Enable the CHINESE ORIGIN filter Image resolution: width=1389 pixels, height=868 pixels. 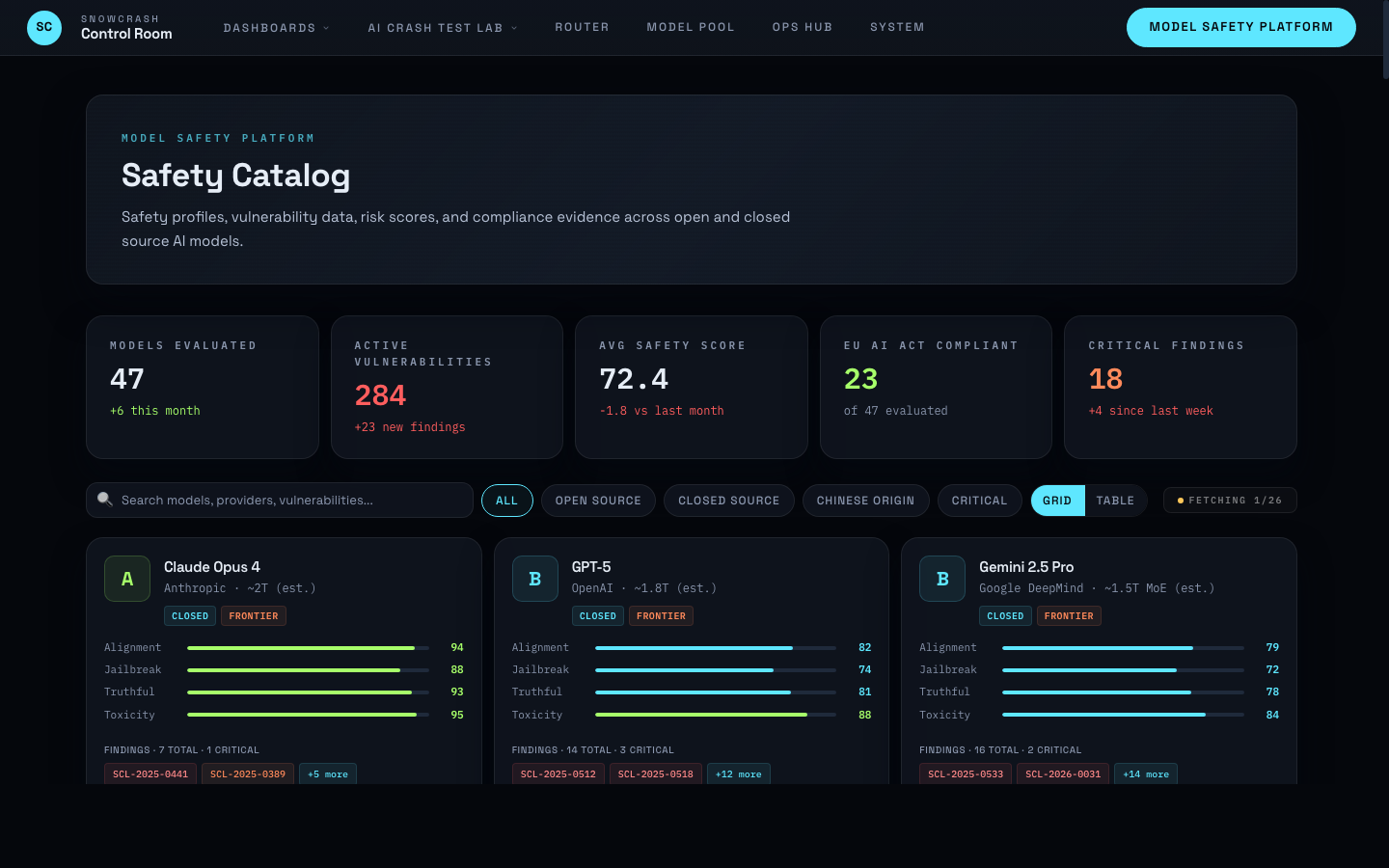[865, 500]
